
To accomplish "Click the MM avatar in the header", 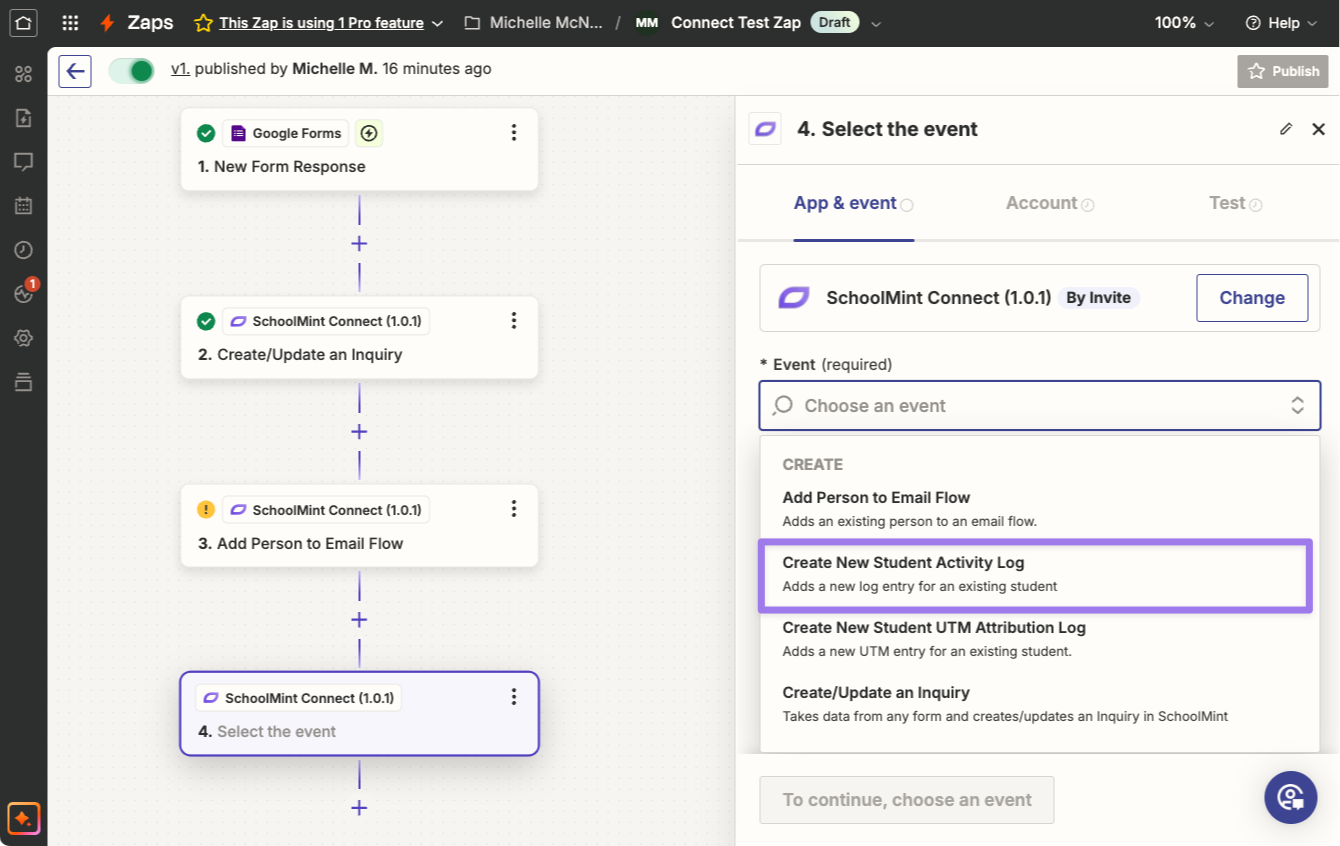I will (647, 23).
